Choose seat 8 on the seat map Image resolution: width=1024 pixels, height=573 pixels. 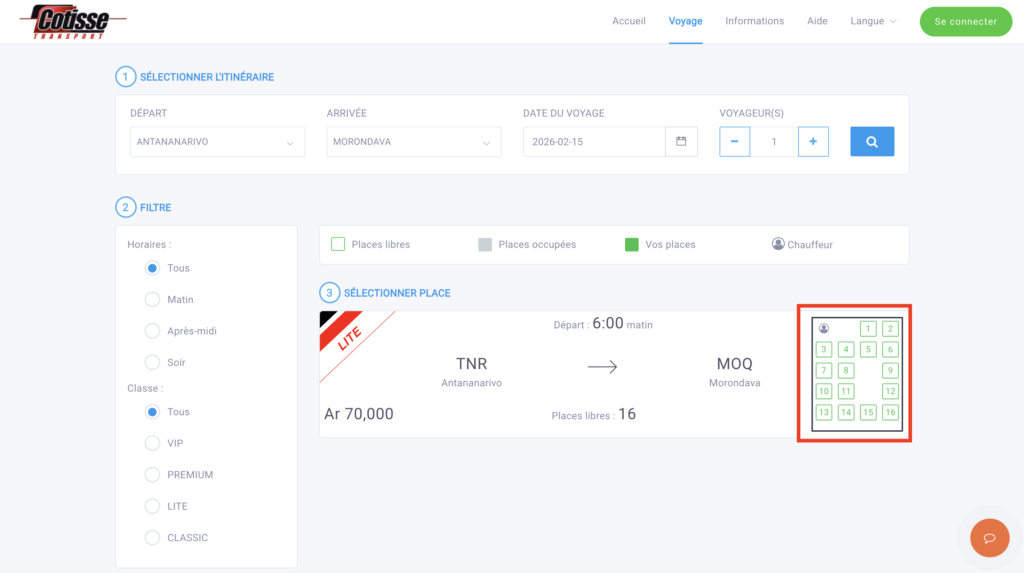846,371
